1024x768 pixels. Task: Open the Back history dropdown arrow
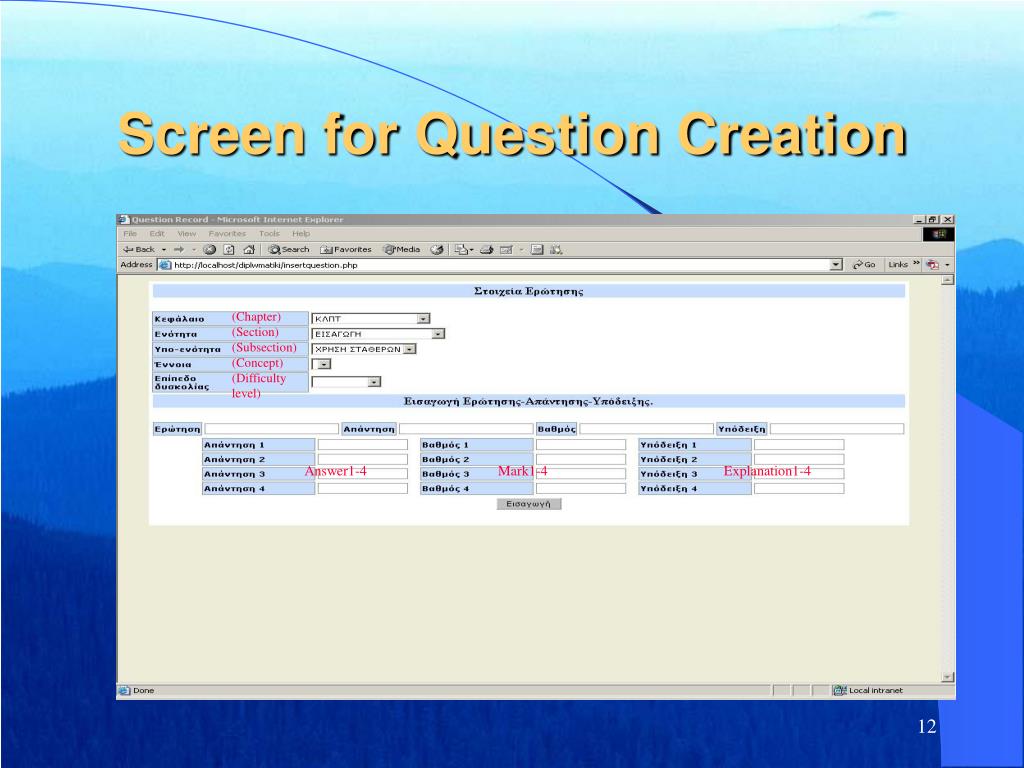point(164,249)
